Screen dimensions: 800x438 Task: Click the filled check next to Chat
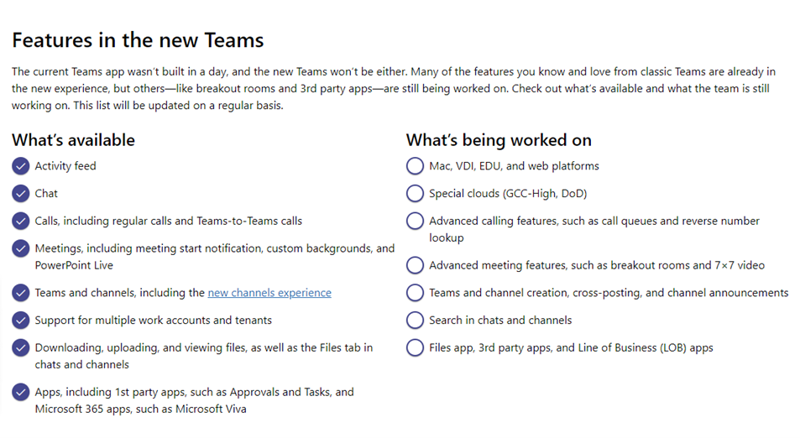coord(20,193)
